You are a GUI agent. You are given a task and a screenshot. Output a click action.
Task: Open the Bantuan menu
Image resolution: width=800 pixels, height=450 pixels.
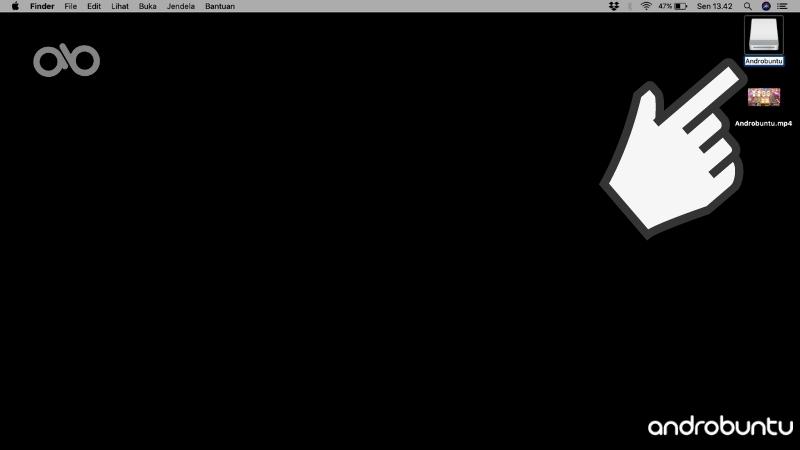pos(220,6)
